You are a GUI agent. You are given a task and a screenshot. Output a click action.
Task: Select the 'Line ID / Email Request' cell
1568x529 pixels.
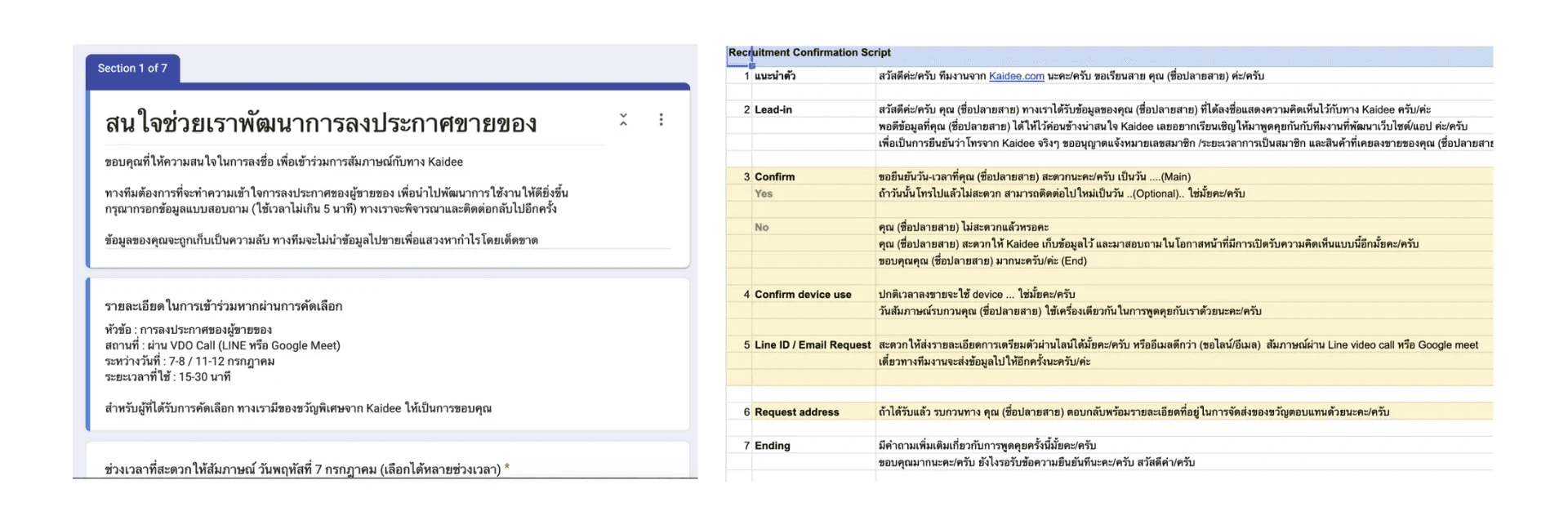(813, 345)
